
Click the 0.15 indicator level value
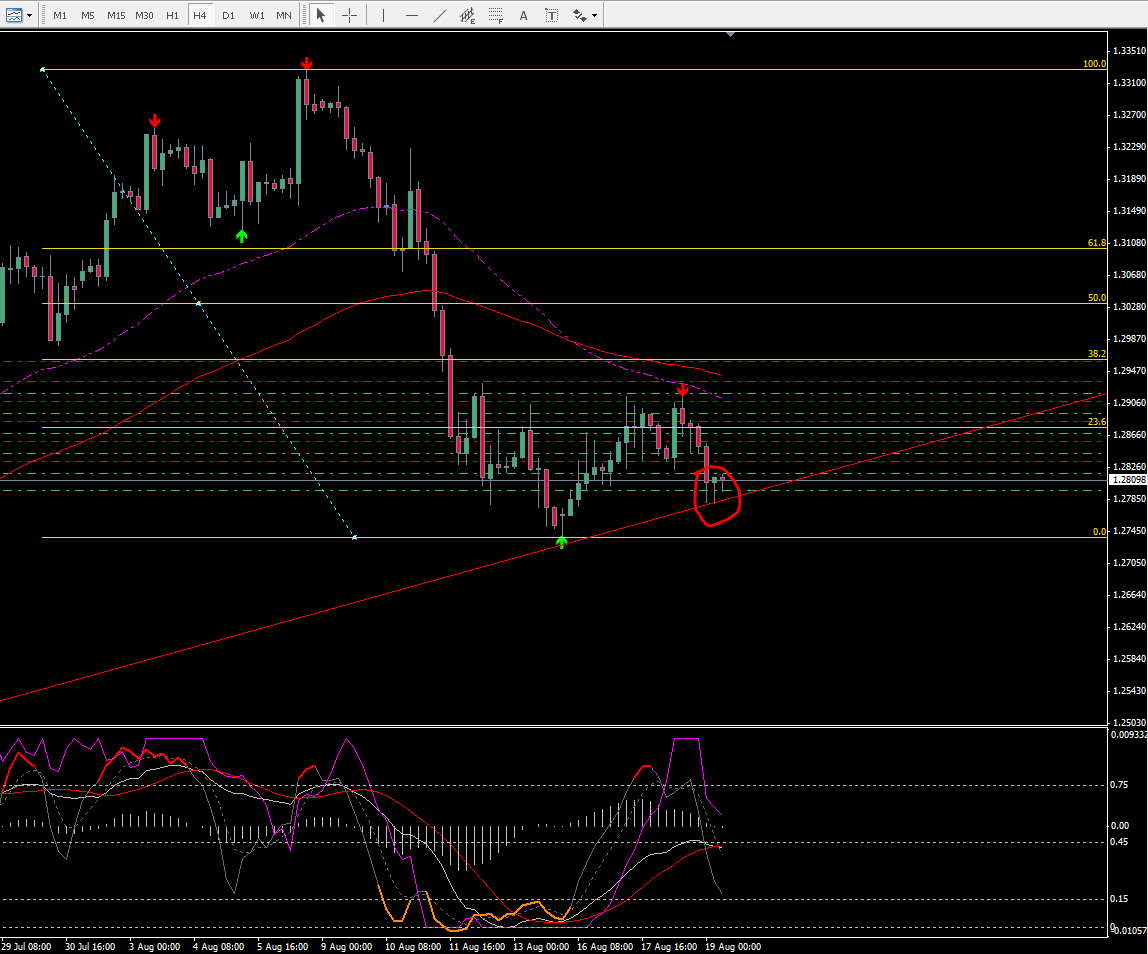1119,898
